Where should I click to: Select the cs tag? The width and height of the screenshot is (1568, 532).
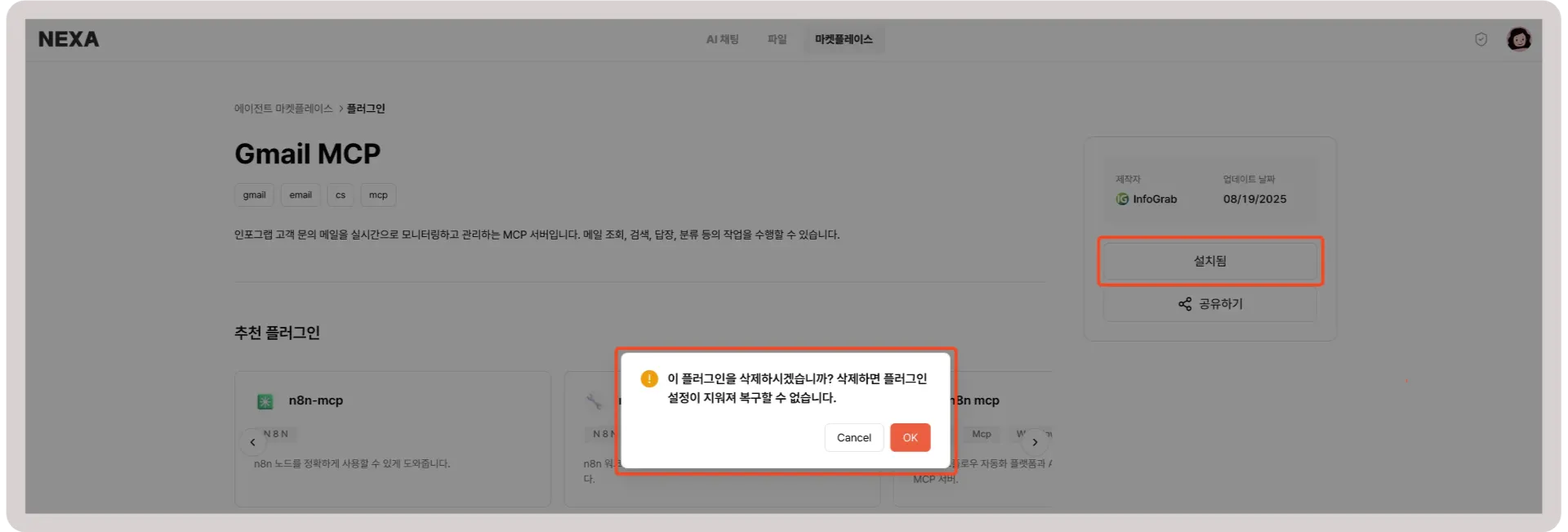point(341,195)
